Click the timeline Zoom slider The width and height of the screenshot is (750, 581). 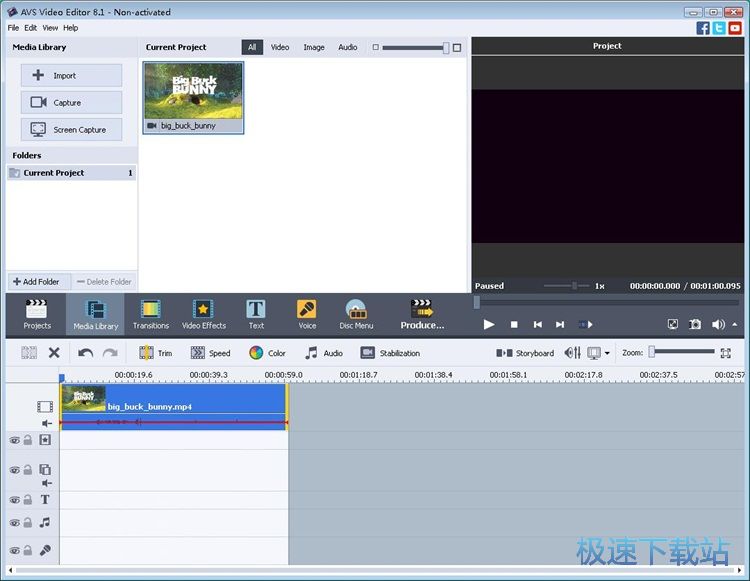tap(682, 352)
